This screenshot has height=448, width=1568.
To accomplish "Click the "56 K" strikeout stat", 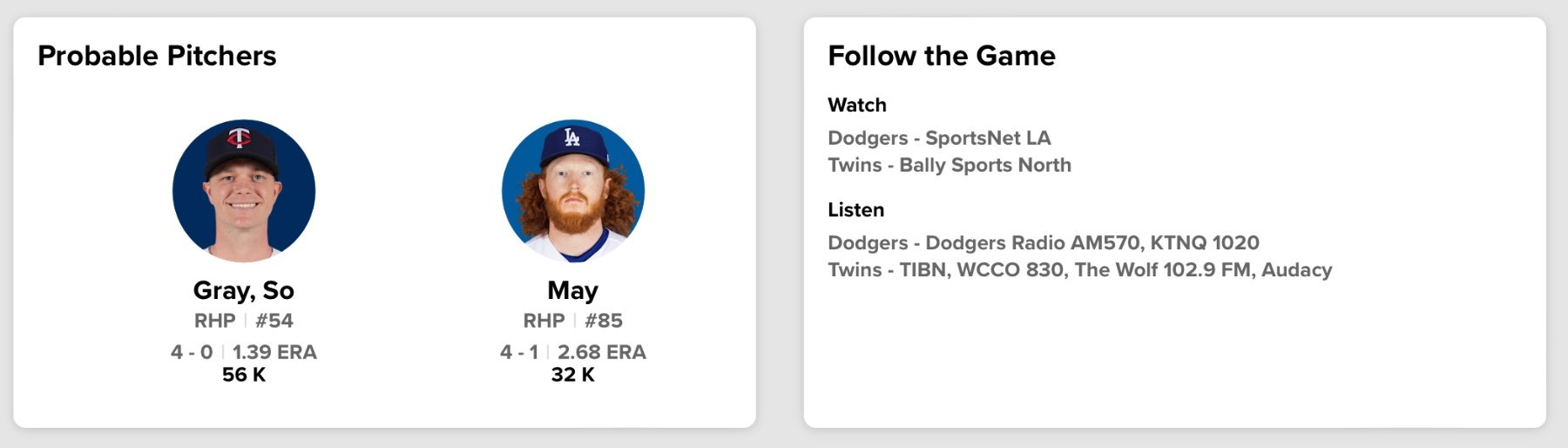I will 244,375.
